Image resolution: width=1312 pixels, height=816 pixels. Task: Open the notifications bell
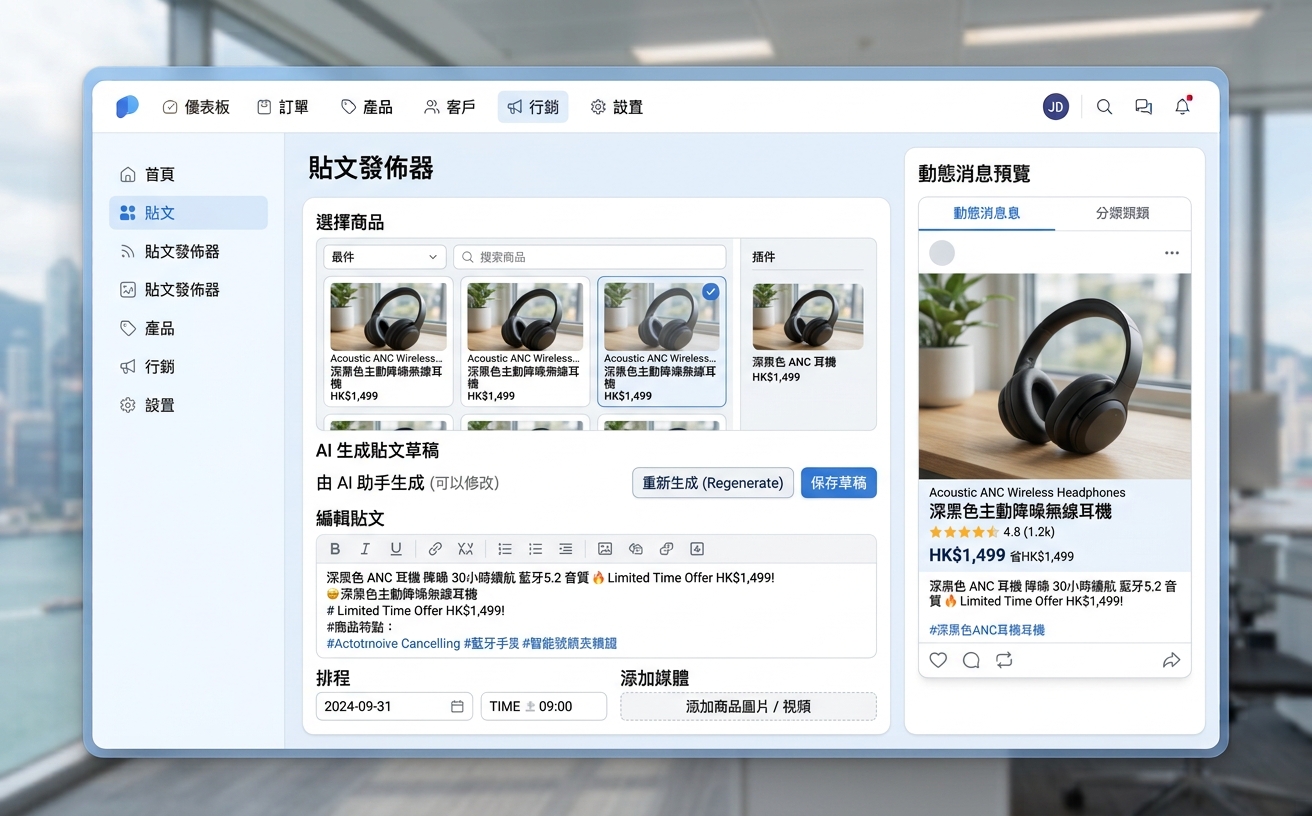(x=1183, y=106)
